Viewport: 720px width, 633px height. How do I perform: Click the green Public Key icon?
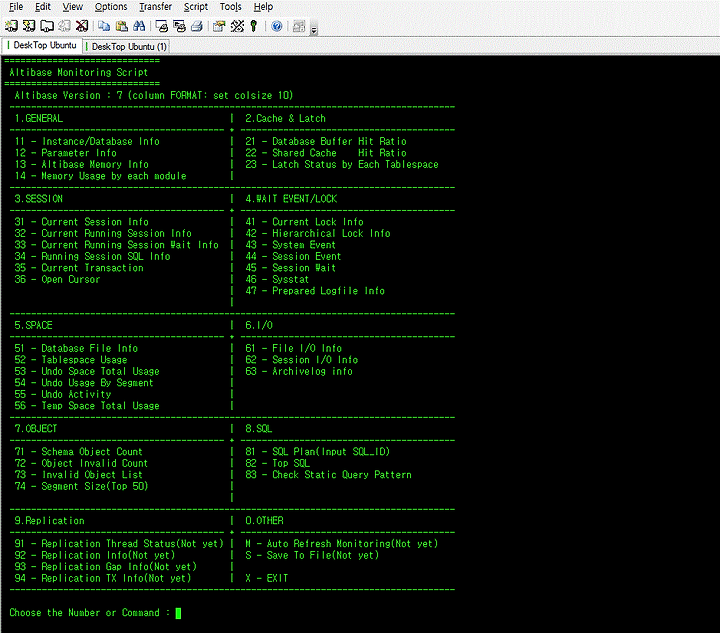253,26
